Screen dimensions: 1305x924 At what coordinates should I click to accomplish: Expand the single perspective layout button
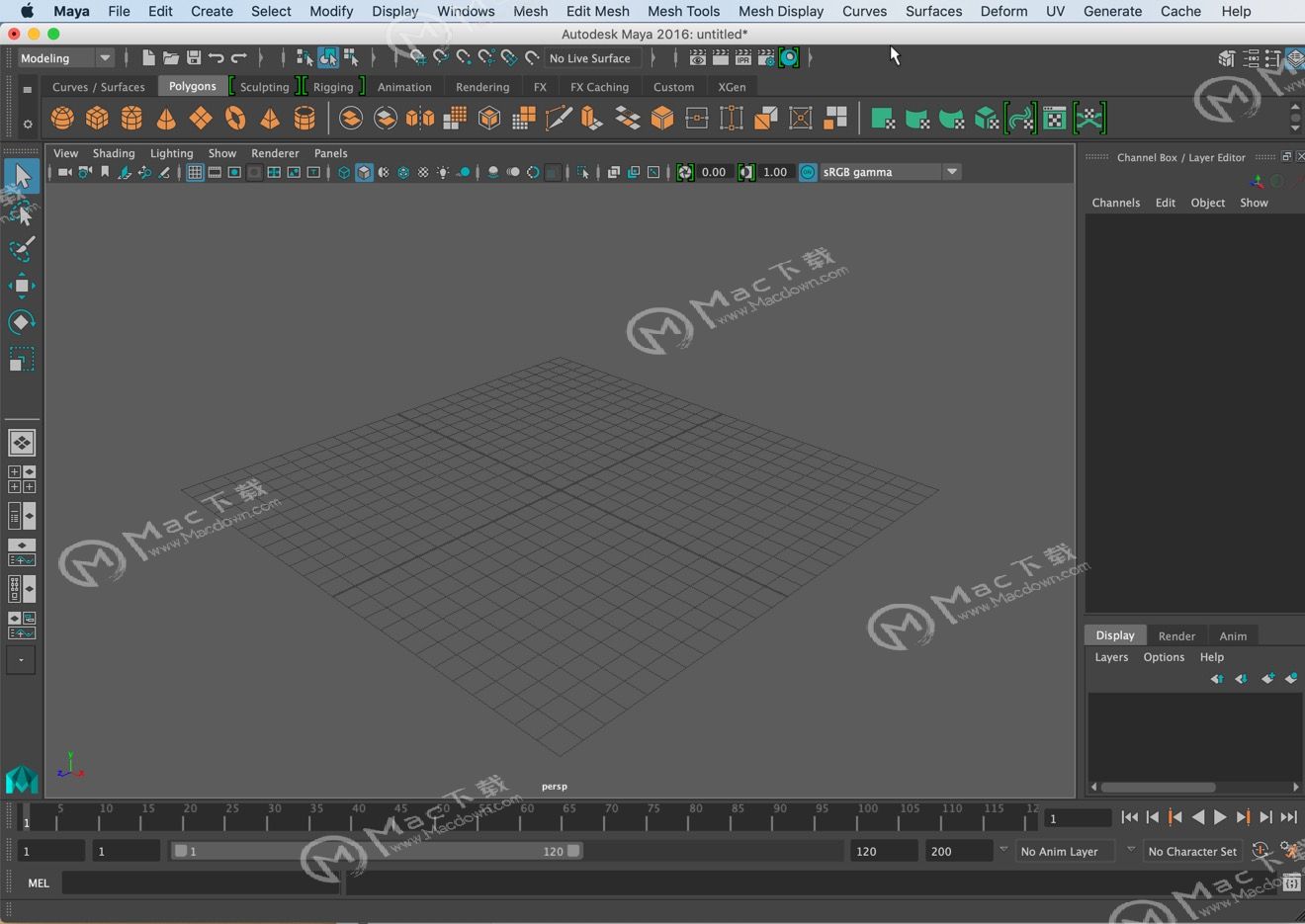click(22, 443)
